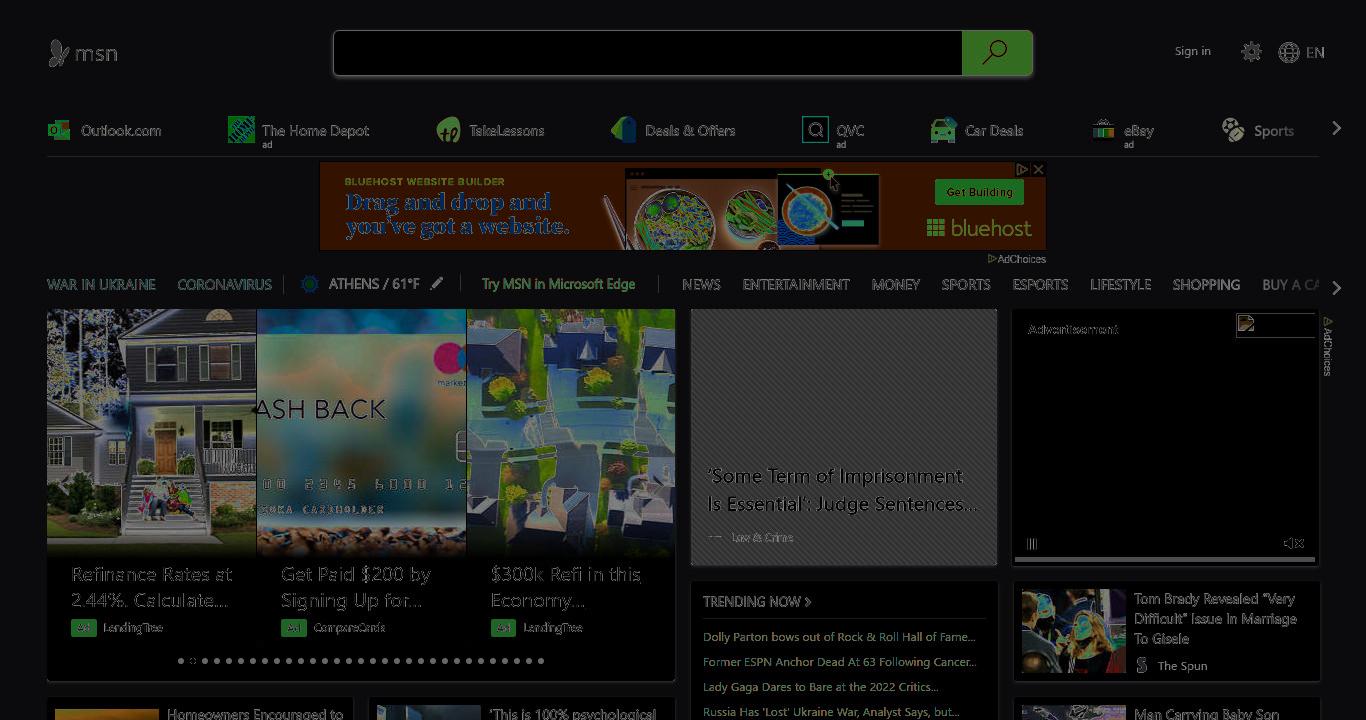
Task: Click the TakeLessons logo icon
Action: click(x=449, y=130)
